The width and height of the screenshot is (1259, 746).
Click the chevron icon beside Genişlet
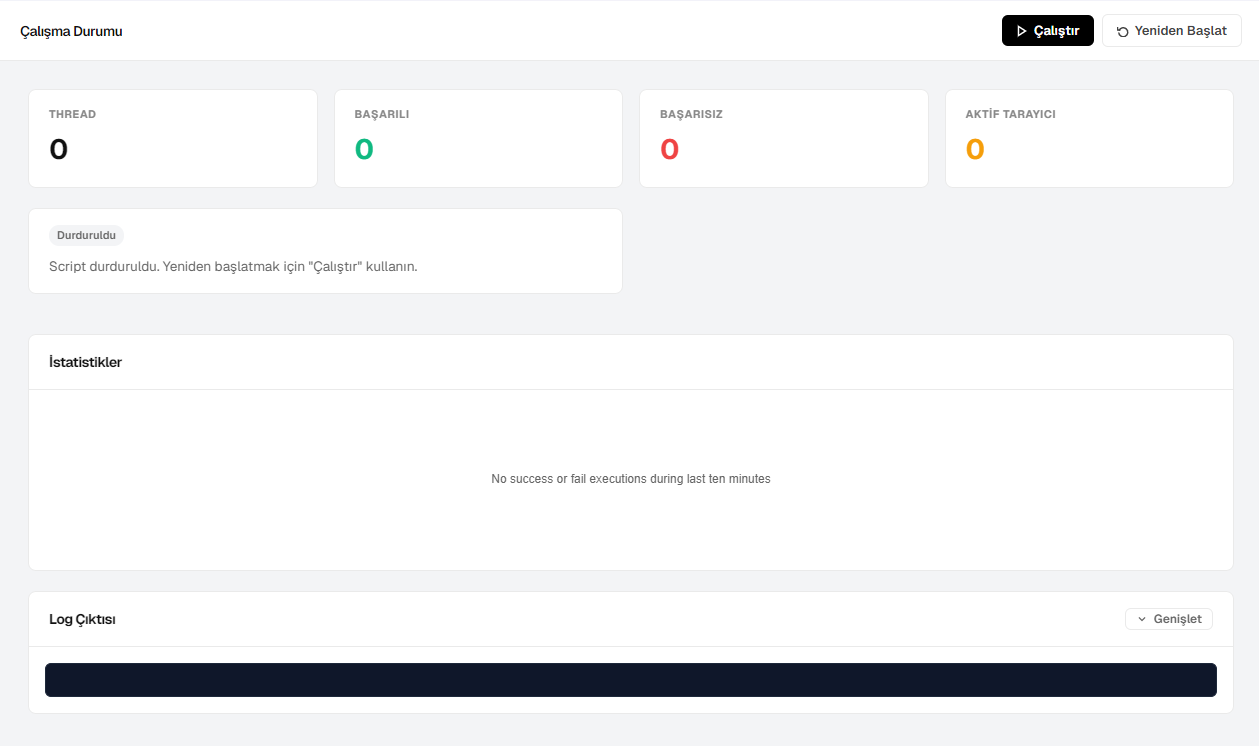pos(1142,619)
